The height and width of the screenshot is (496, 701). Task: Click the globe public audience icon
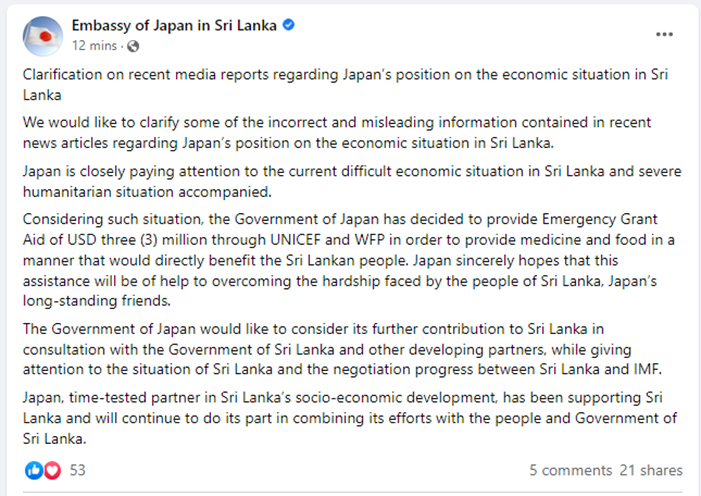click(133, 46)
